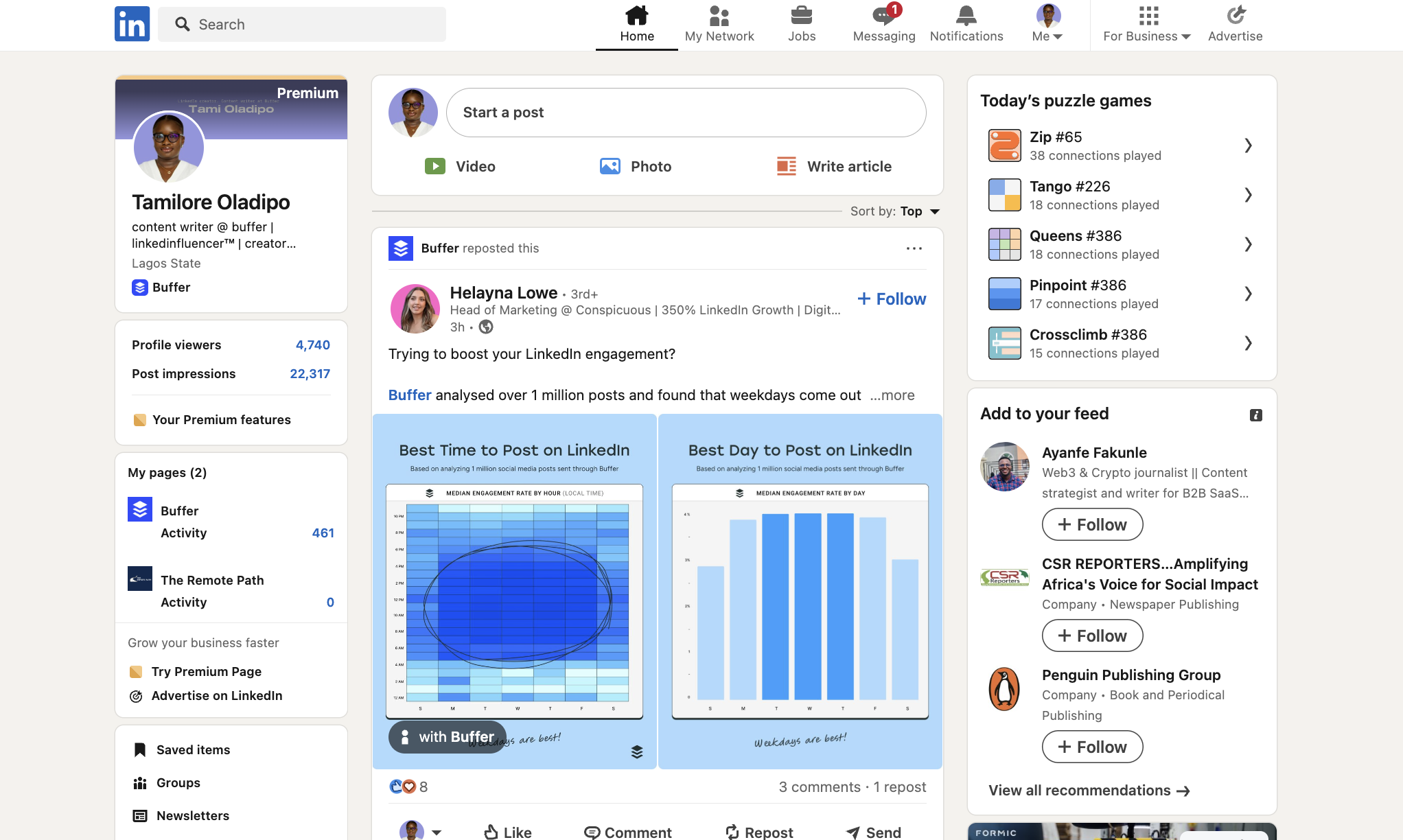Expand the truncated post with more
This screenshot has width=1403, height=840.
click(x=891, y=395)
